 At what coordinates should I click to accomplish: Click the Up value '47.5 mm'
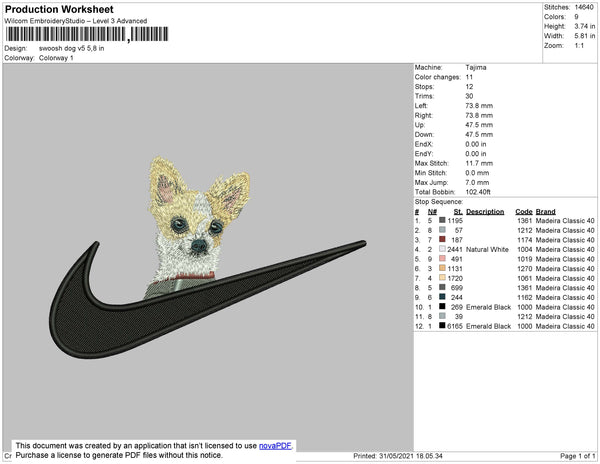tap(479, 125)
